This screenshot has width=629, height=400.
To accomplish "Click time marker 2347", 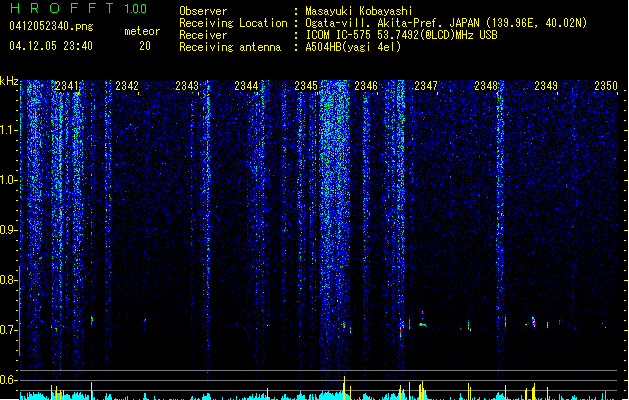I will [x=426, y=86].
